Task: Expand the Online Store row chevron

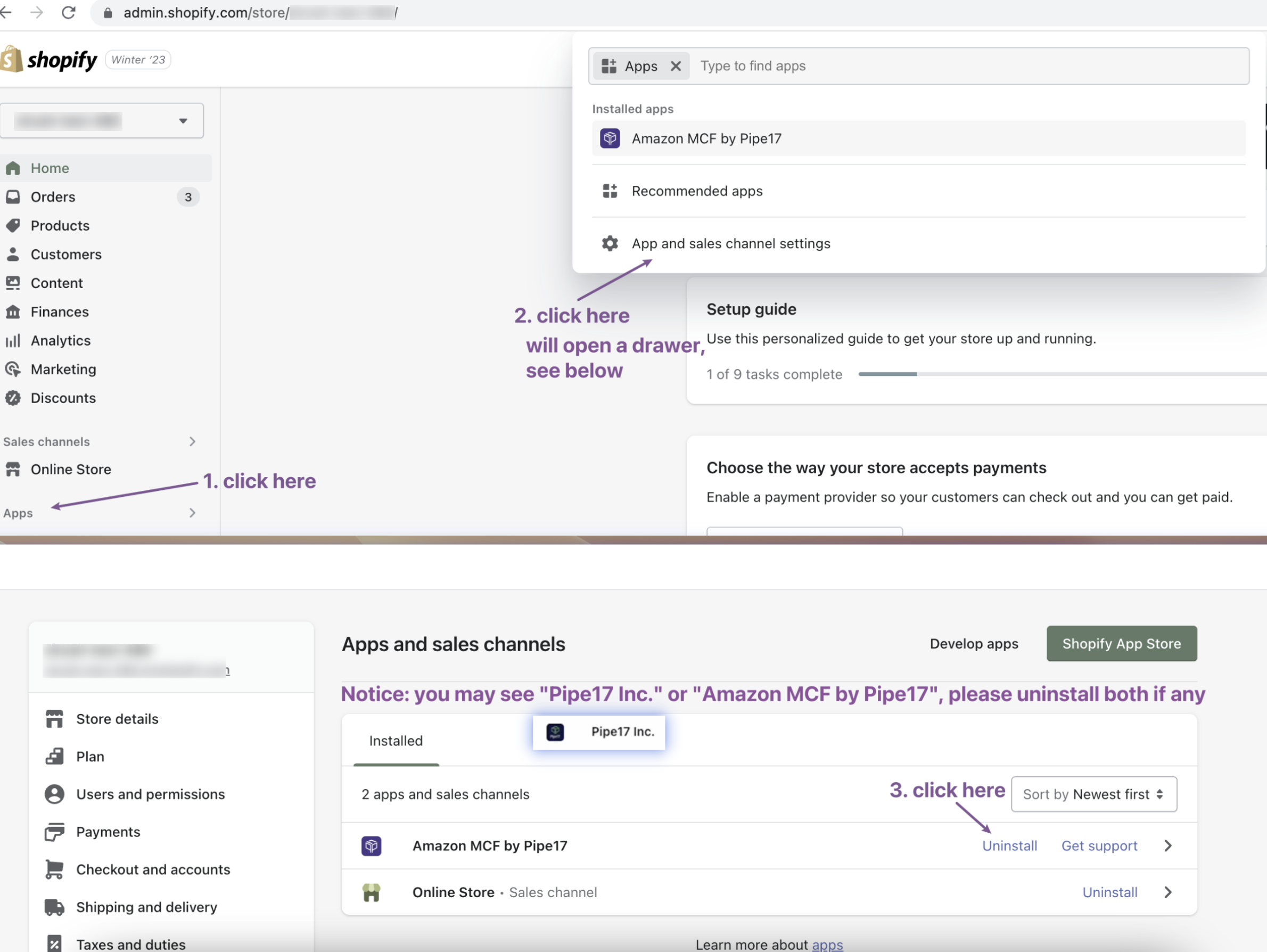Action: pyautogui.click(x=1168, y=892)
